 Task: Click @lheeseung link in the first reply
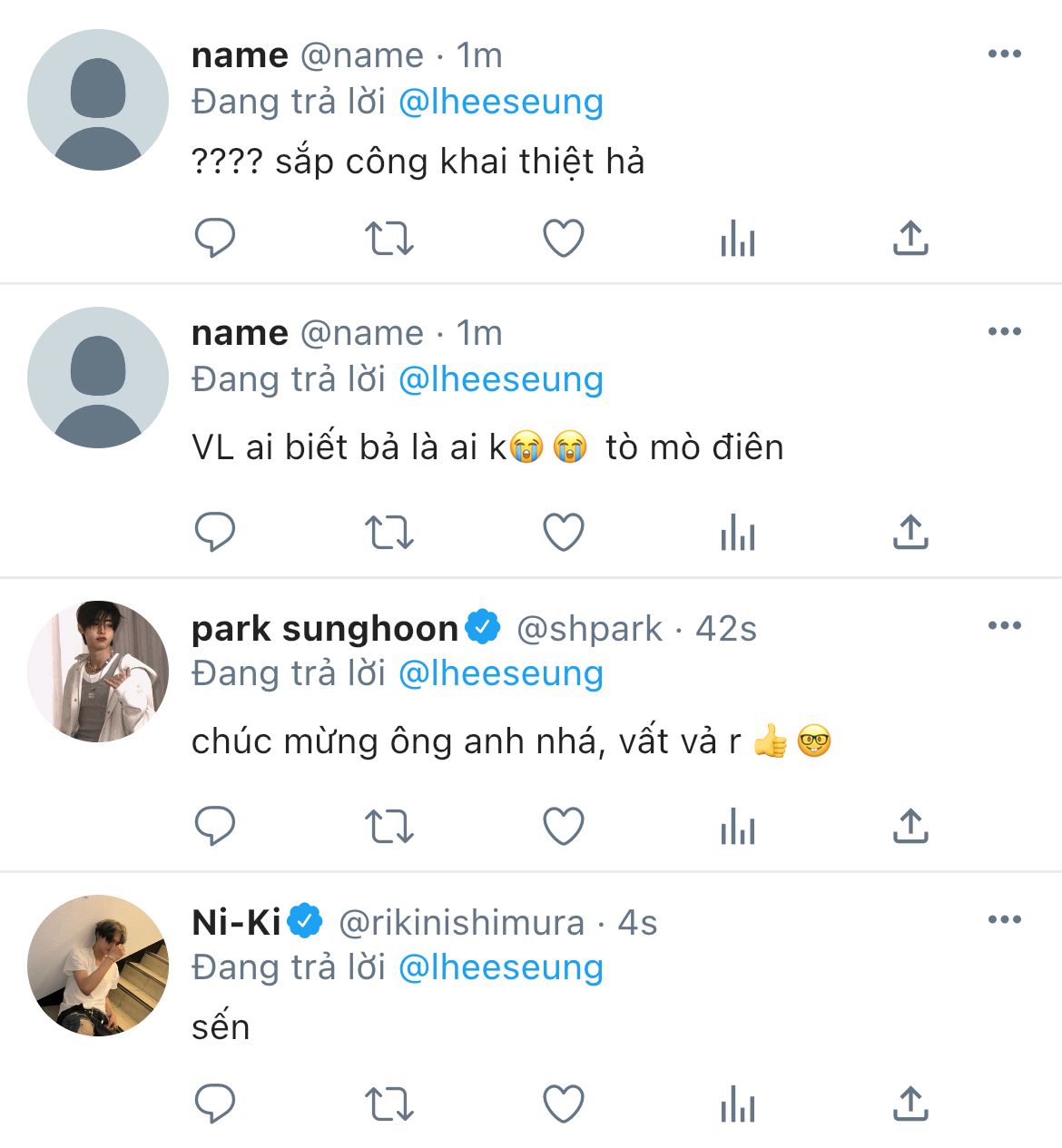click(x=501, y=102)
